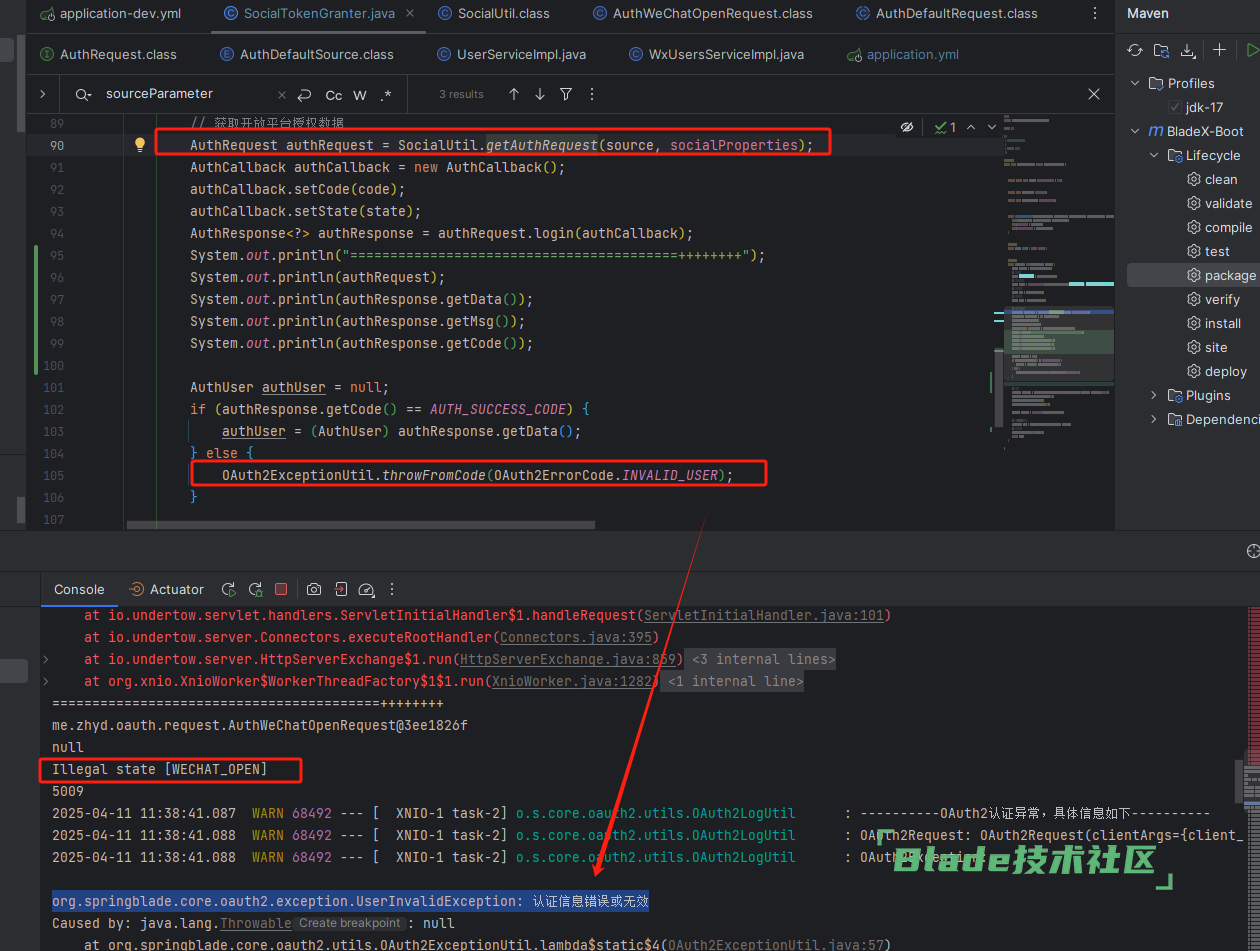Expand the replace field chevron
Screen dimensions: 1260x951
(42, 94)
